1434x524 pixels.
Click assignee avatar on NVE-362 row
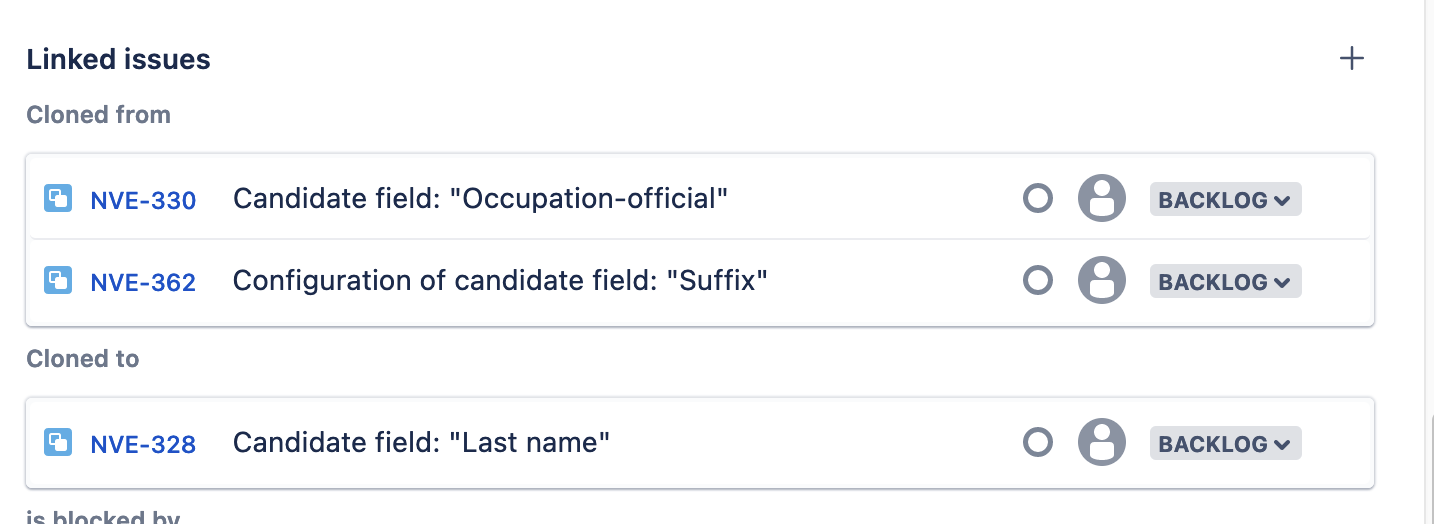coord(1102,280)
